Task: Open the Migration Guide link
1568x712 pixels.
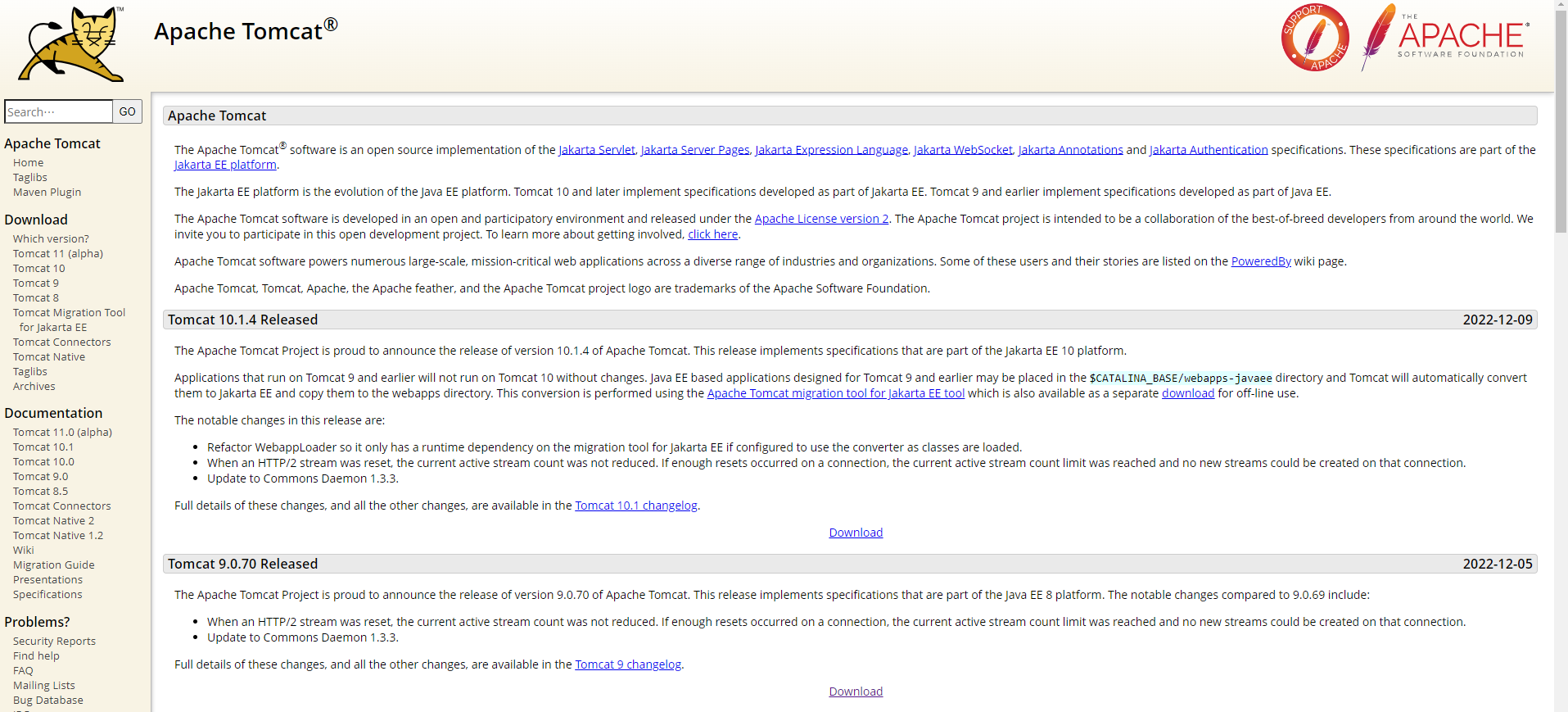Action: click(x=54, y=565)
